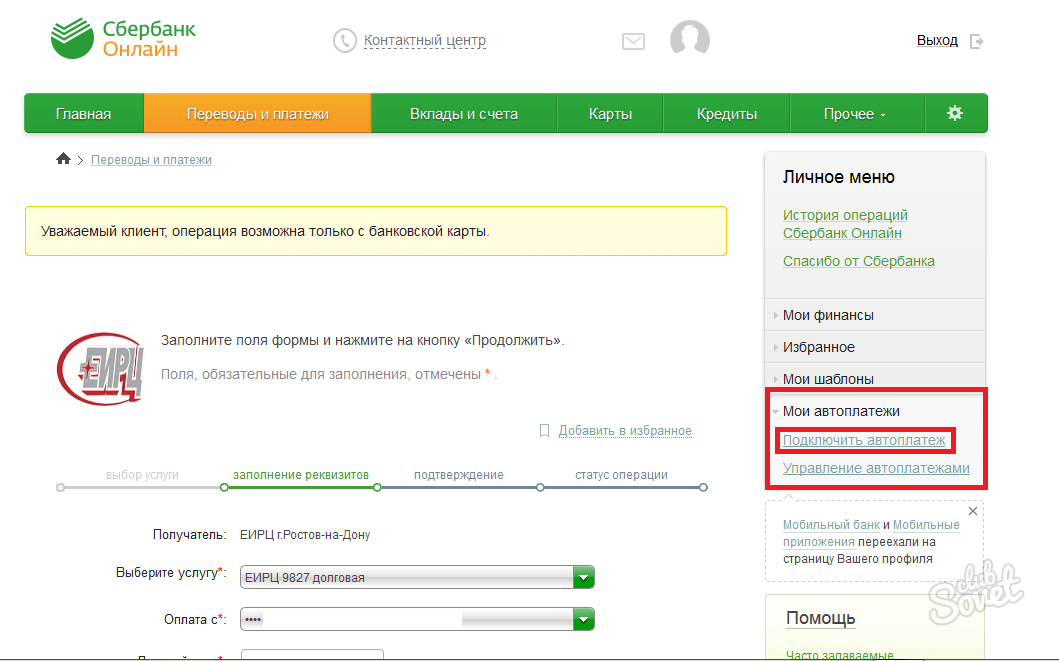Open the Спасибо от Сбербанка link

(x=858, y=261)
